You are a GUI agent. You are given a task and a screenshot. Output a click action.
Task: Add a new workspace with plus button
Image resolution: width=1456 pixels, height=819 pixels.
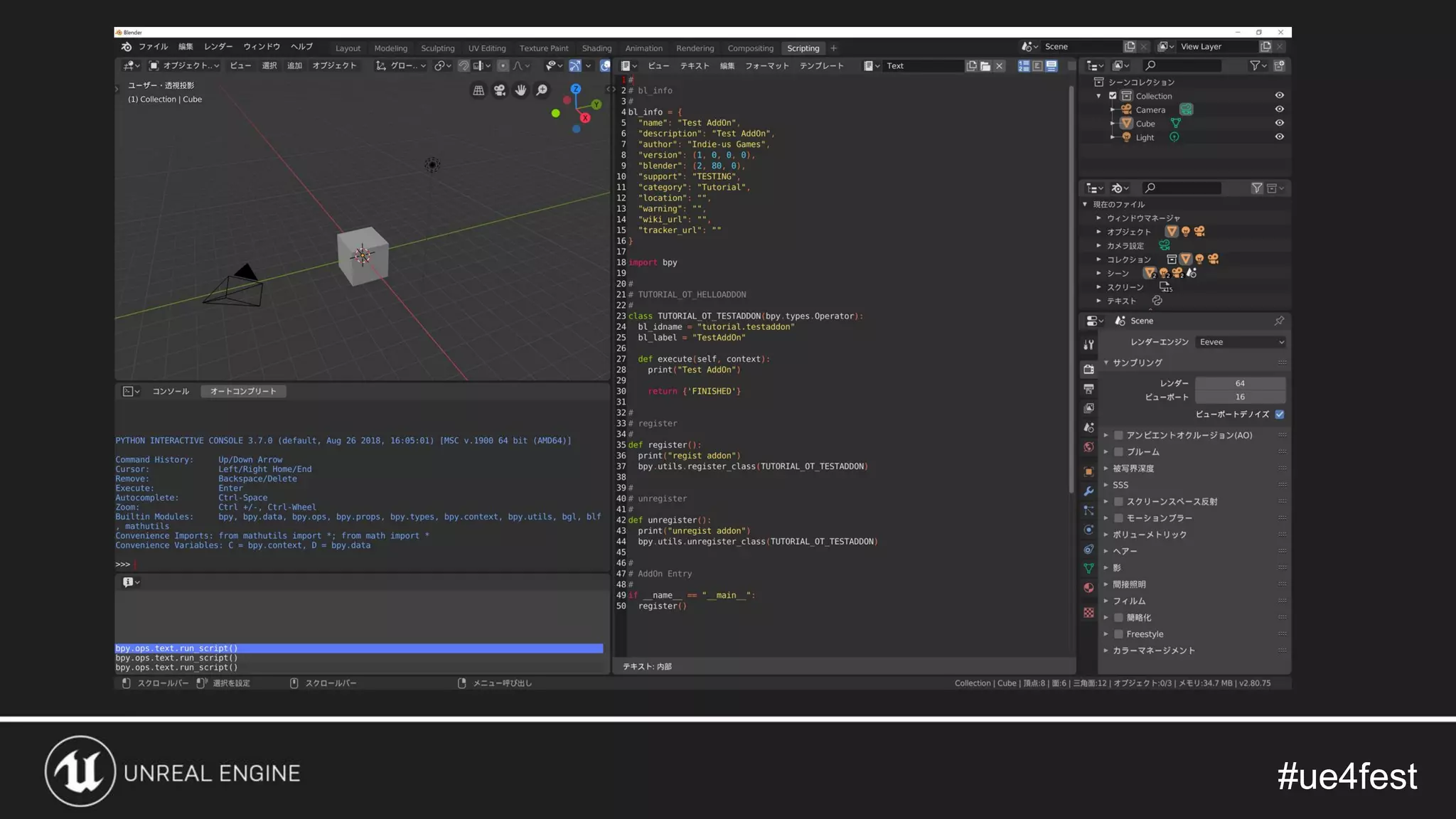[x=833, y=48]
